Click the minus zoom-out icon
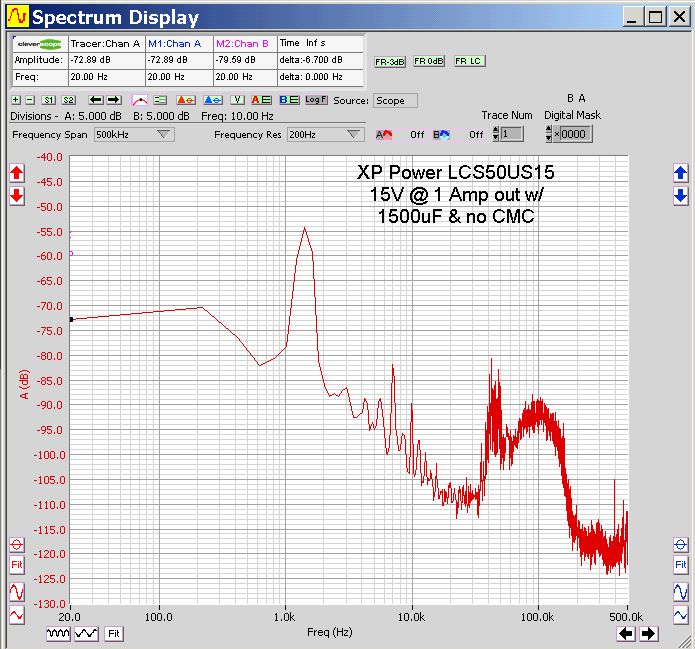This screenshot has width=695, height=649. [x=30, y=100]
